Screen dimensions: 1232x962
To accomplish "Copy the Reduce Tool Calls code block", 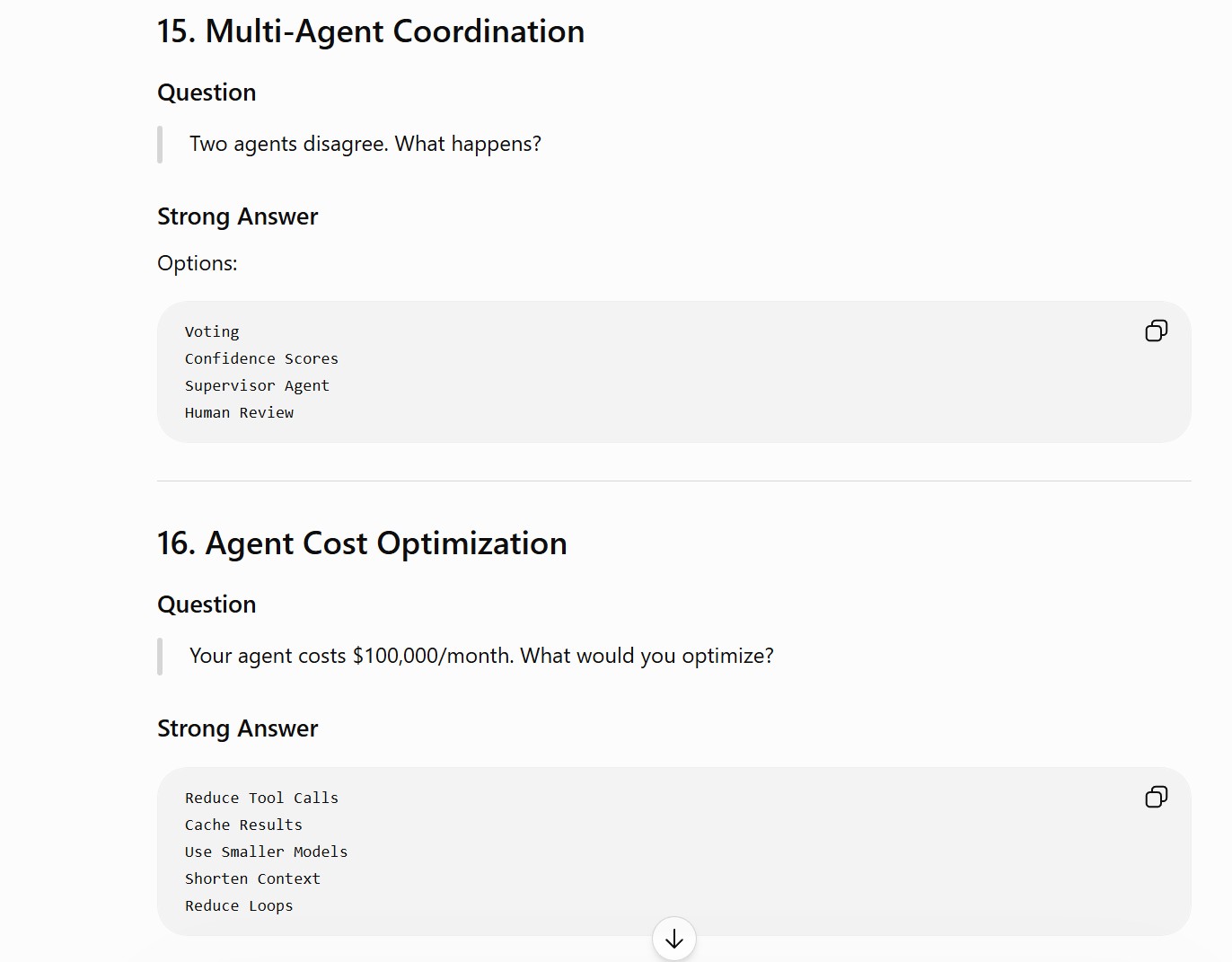I will pos(1156,797).
